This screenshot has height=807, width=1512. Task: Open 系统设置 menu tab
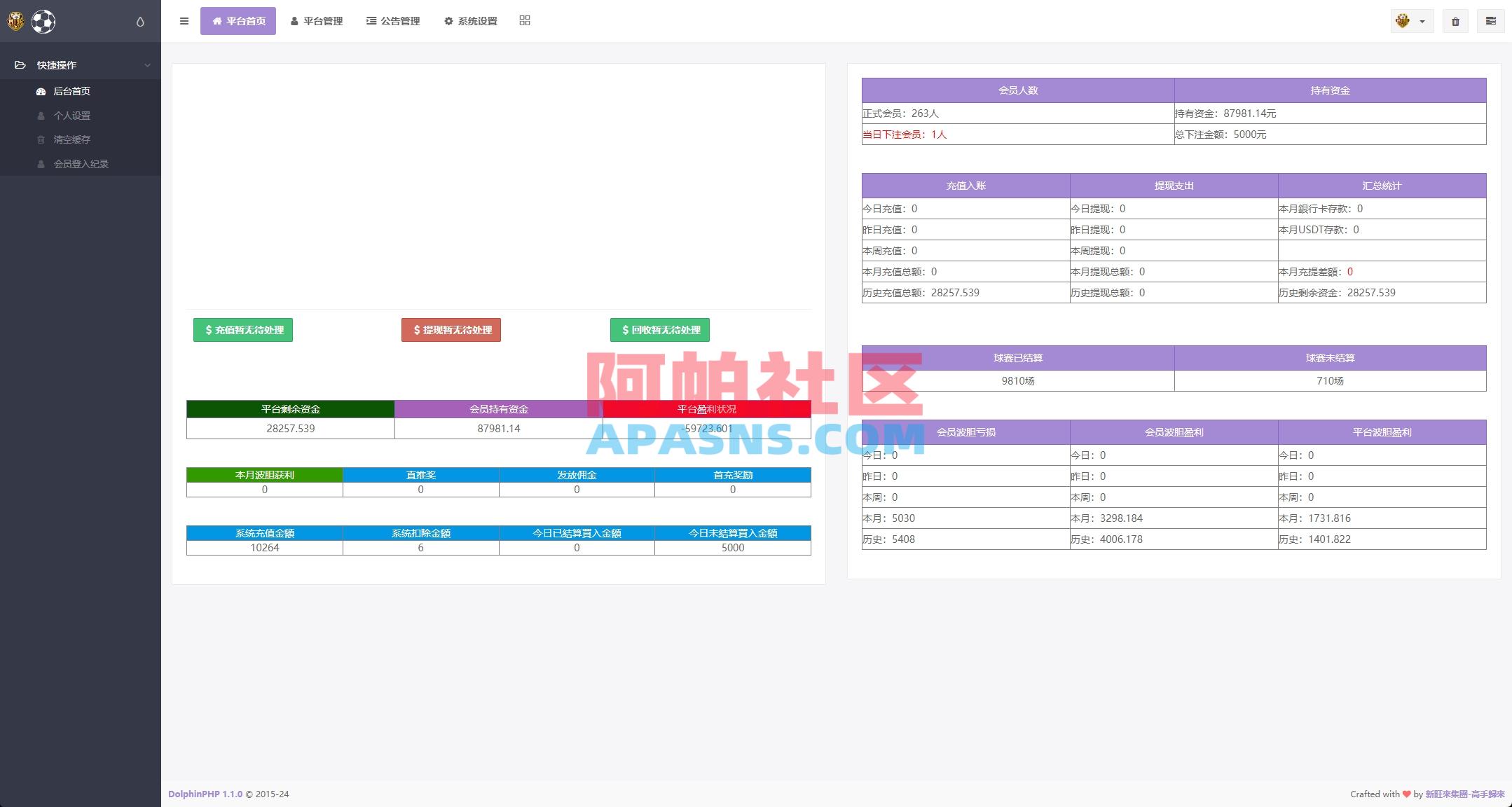[x=471, y=21]
